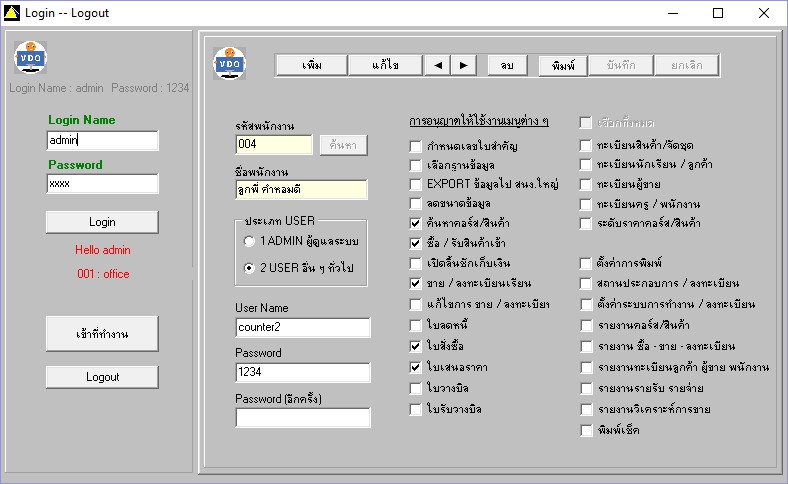The width and height of the screenshot is (788, 484).
Task: Minimize the Login -- Logout window
Action: click(673, 13)
